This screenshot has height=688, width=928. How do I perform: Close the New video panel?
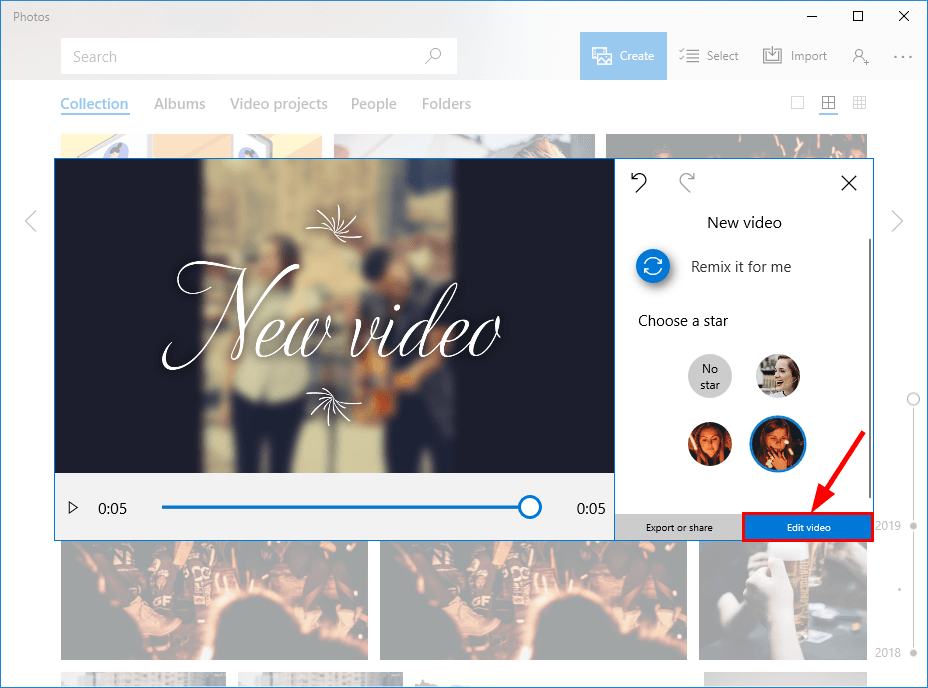click(x=849, y=183)
